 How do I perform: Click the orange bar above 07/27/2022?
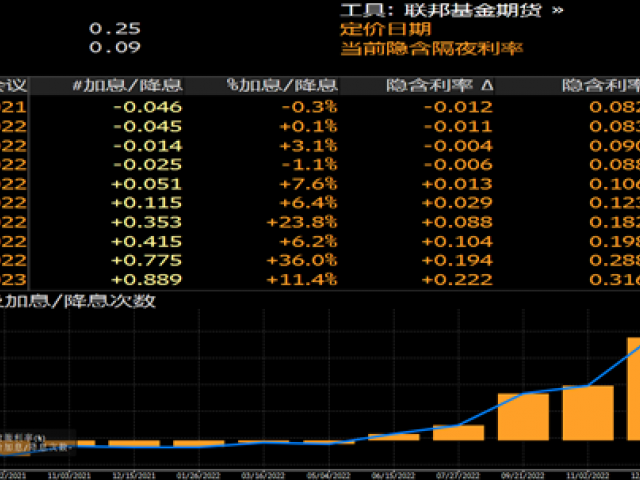pyautogui.click(x=458, y=432)
